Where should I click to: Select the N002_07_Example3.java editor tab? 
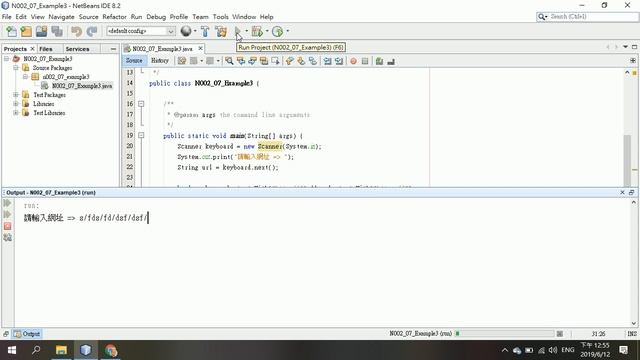pyautogui.click(x=162, y=49)
